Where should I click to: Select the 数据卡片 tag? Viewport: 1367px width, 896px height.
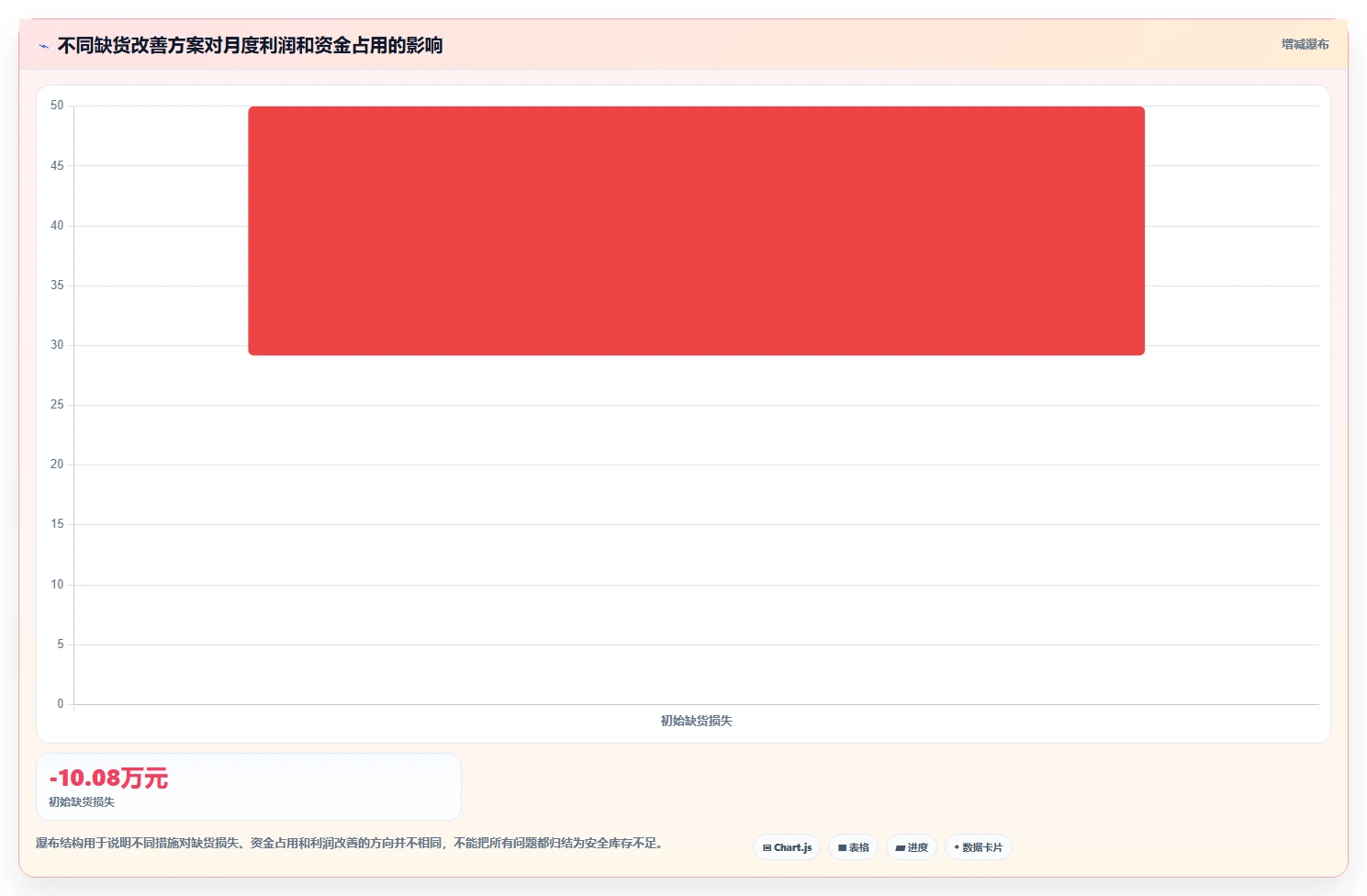click(978, 847)
